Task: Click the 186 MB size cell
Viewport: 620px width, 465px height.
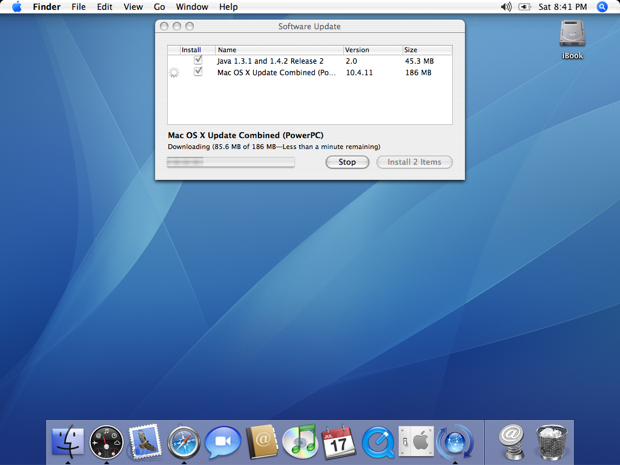Action: click(418, 72)
